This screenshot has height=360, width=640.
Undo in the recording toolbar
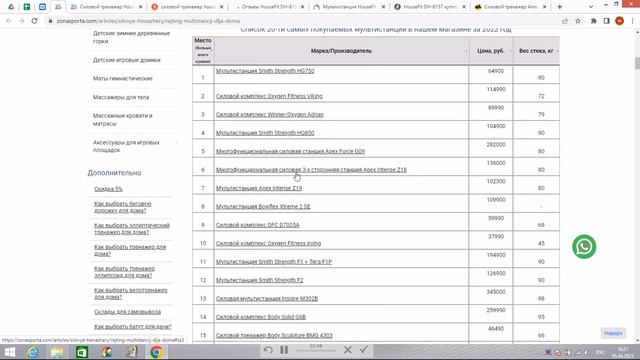(268, 350)
